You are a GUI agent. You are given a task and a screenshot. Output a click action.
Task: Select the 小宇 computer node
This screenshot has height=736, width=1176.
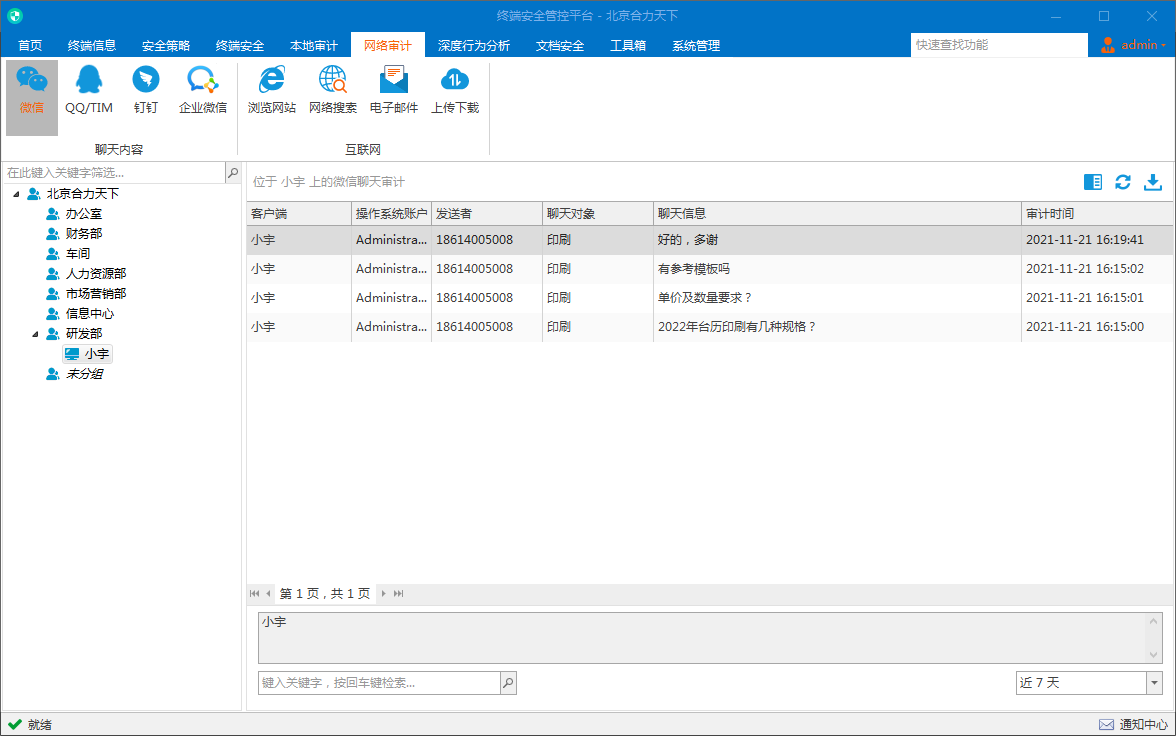pyautogui.click(x=88, y=353)
